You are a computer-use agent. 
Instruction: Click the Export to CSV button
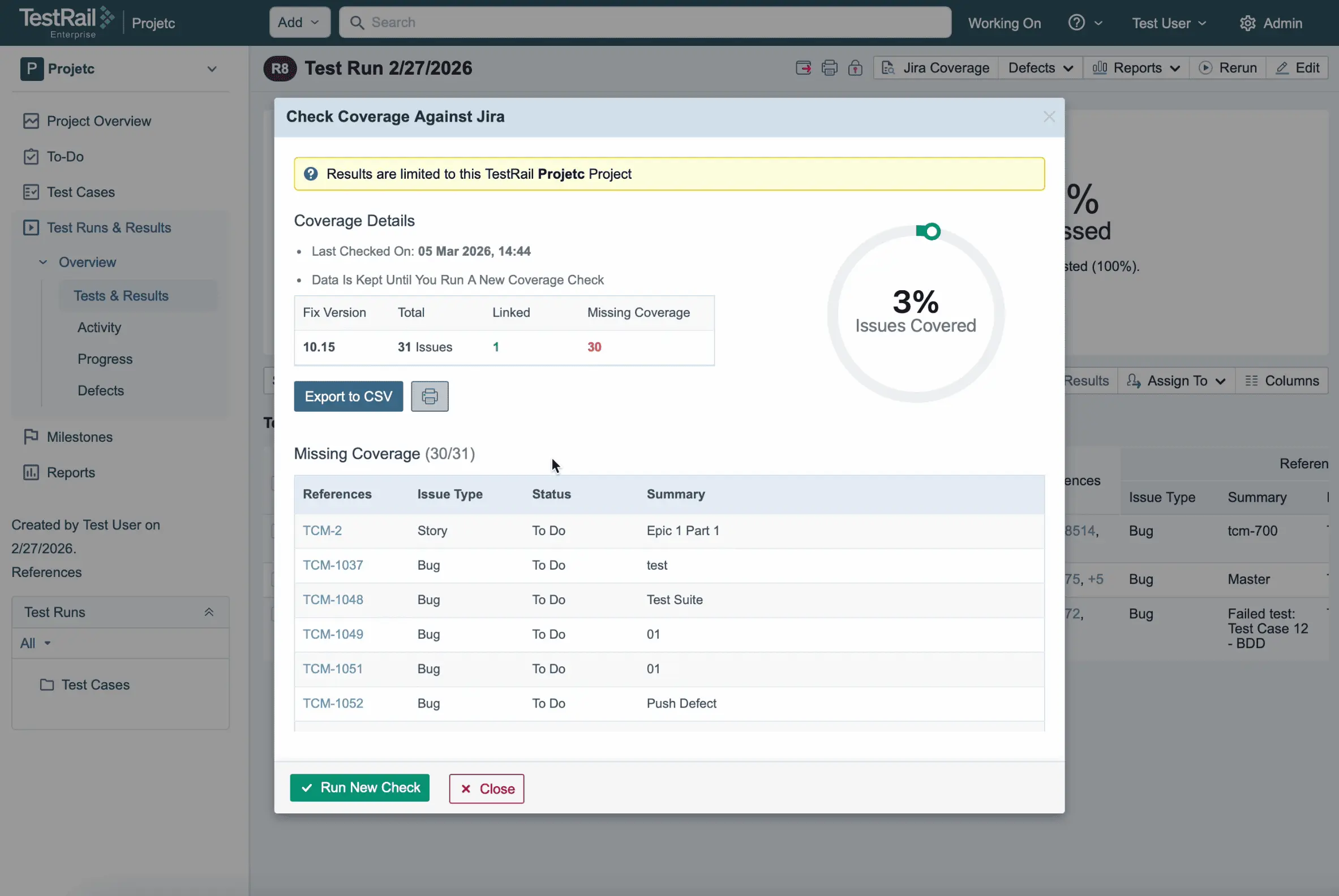click(348, 396)
